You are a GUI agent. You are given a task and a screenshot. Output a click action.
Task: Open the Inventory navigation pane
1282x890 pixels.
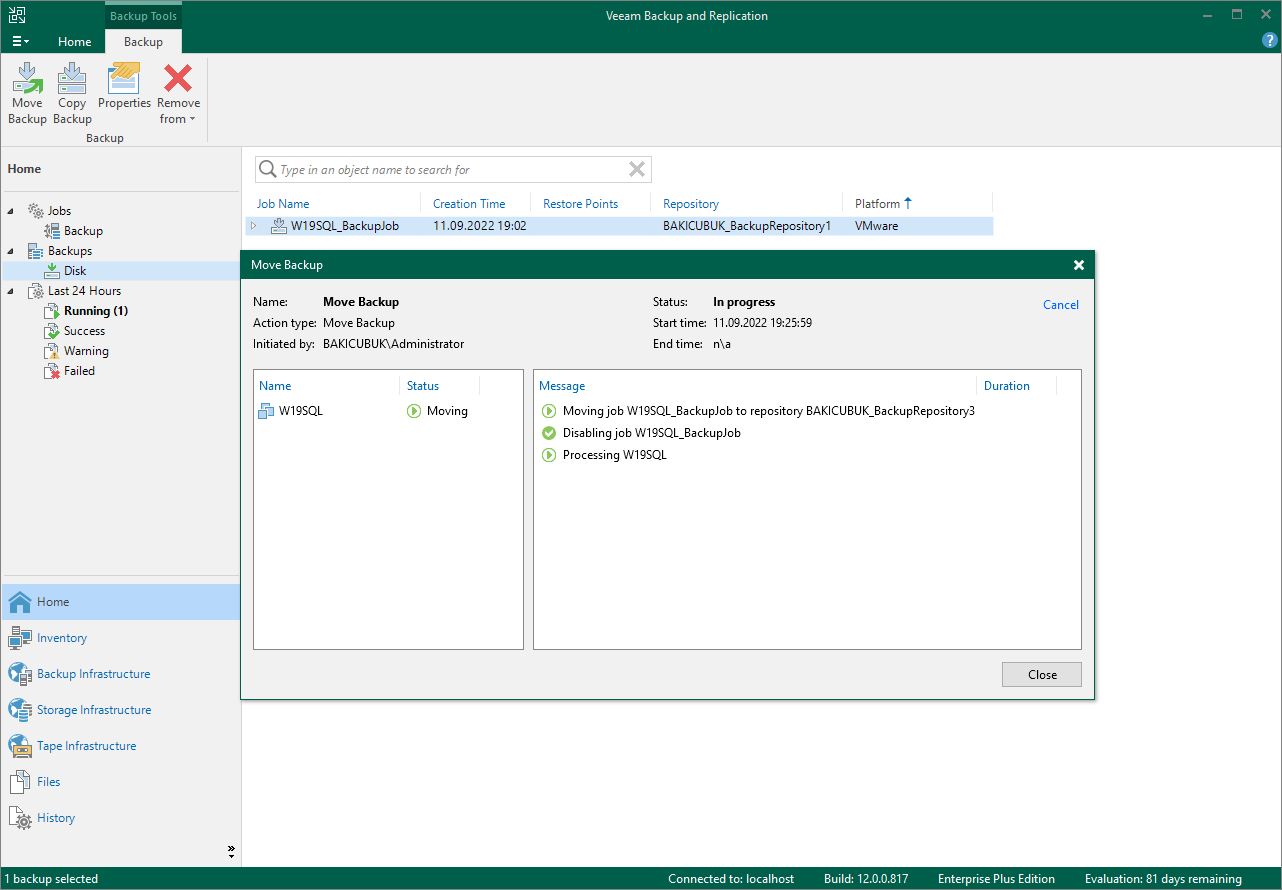[x=120, y=638]
